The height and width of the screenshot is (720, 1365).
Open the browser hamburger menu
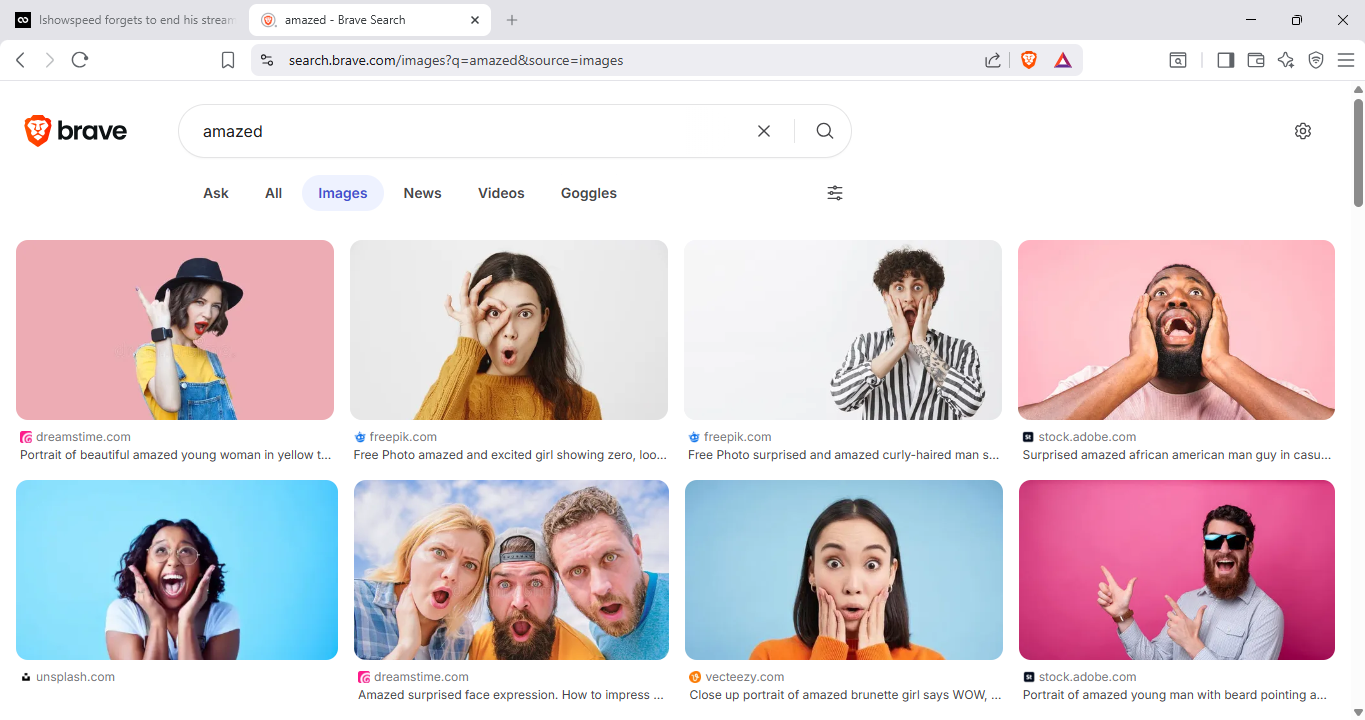(1346, 60)
